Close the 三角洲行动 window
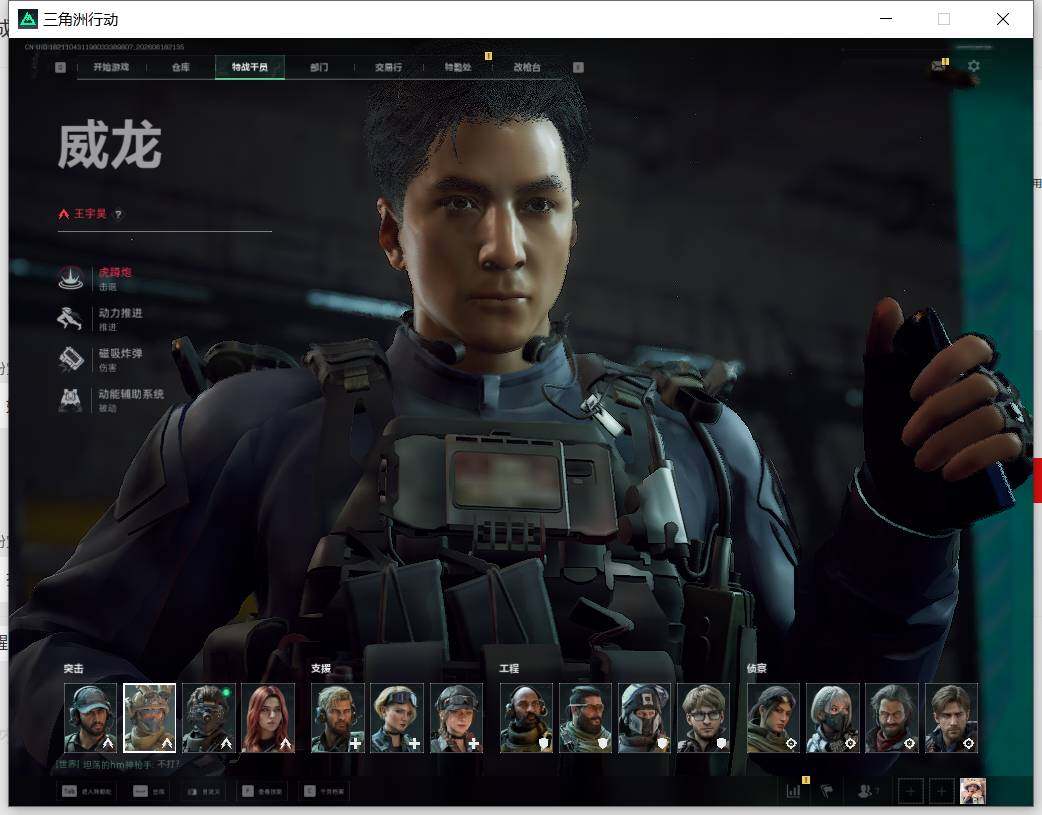Image resolution: width=1042 pixels, height=815 pixels. 1003,19
